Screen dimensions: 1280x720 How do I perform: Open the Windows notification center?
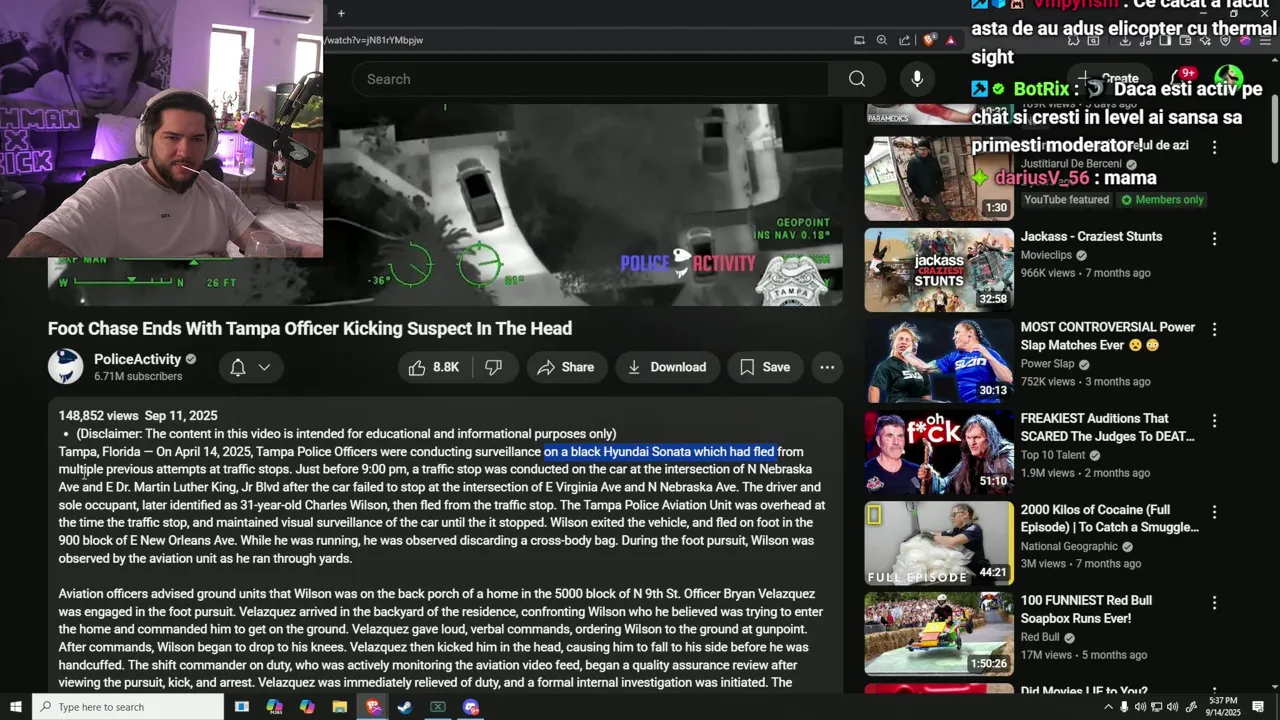click(1258, 707)
